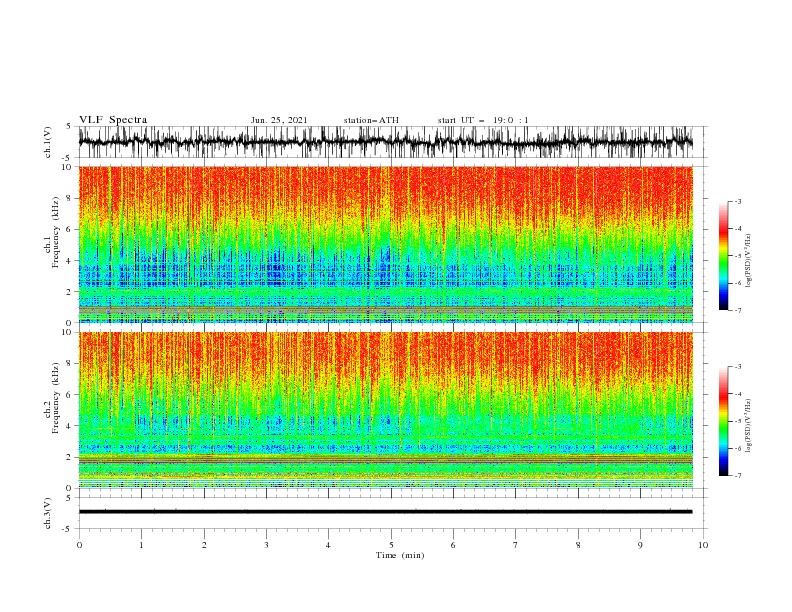The height and width of the screenshot is (612, 792).
Task: Click the 2 kHz tick on ch.2 frequency axis
Action: (70, 457)
